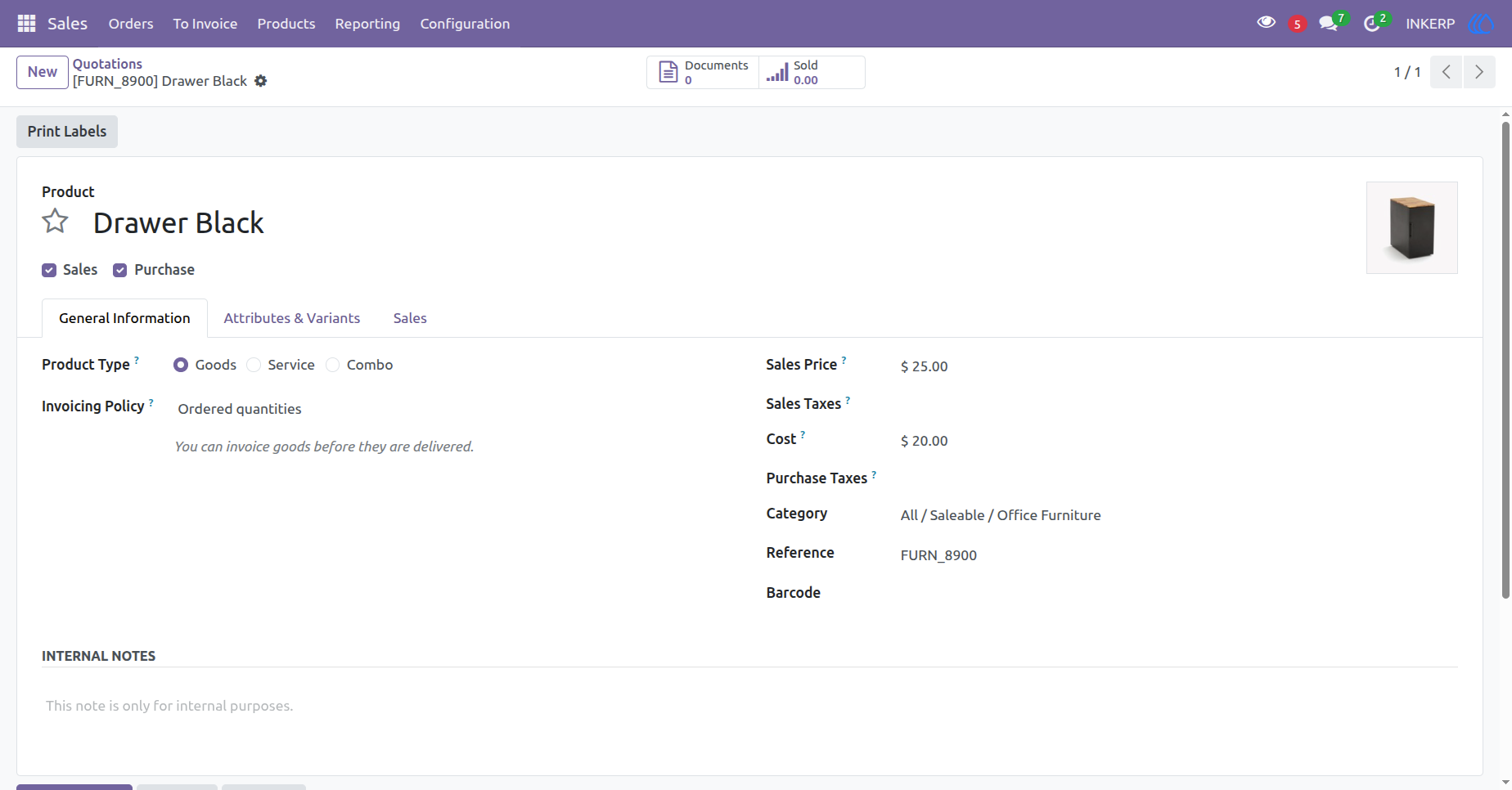Click the Sold bar chart icon
The width and height of the screenshot is (1512, 790).
click(x=777, y=73)
